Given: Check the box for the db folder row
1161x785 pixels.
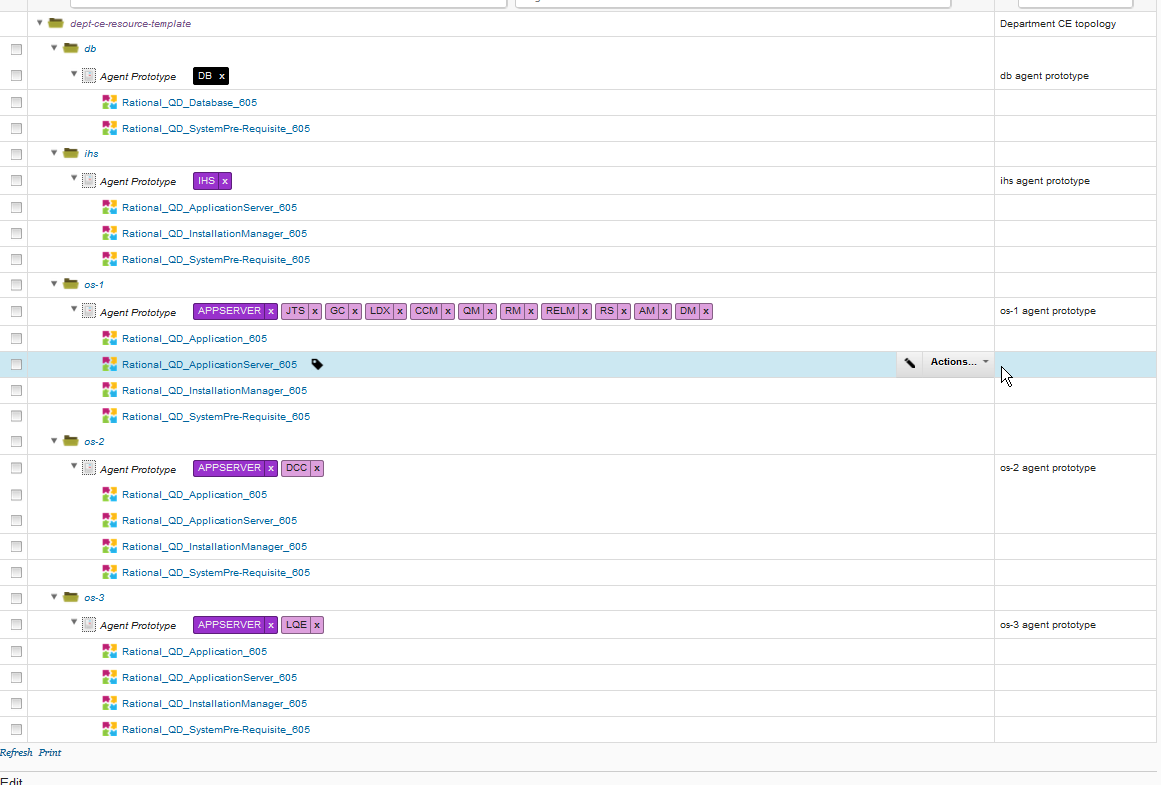Looking at the screenshot, I should 16,49.
